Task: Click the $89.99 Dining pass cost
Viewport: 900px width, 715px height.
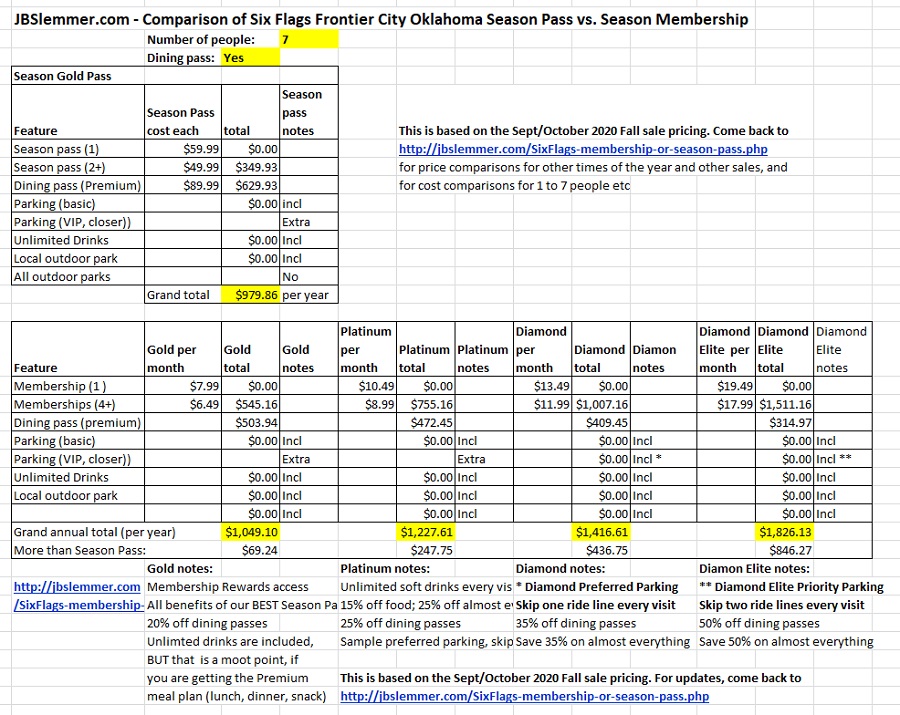Action: 183,186
